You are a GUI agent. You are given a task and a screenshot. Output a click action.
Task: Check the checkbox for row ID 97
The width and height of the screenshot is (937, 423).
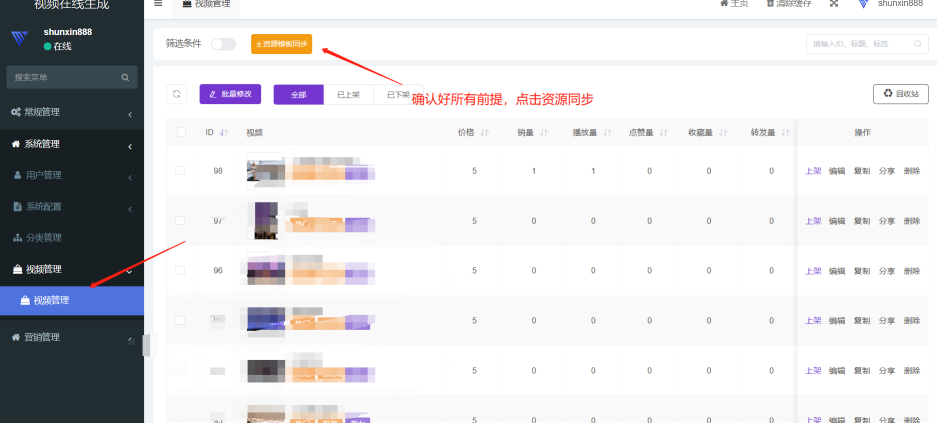180,220
